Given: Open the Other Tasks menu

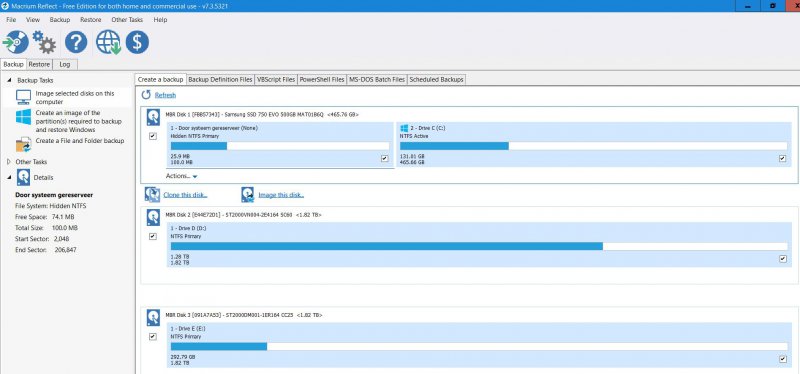Looking at the screenshot, I should point(127,19).
